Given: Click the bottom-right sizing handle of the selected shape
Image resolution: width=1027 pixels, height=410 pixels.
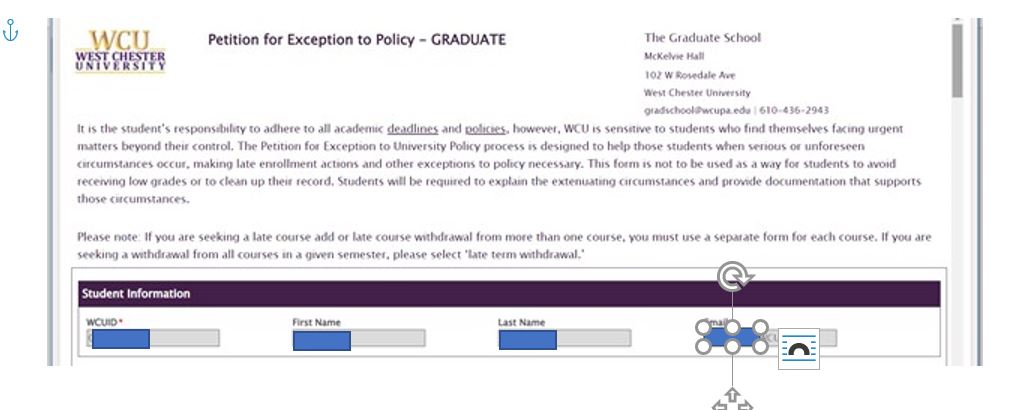Looking at the screenshot, I should 760,346.
